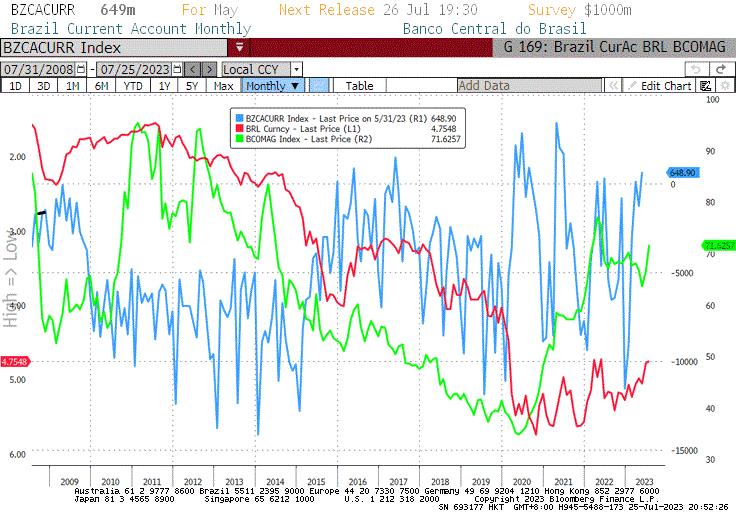Click the Survey $1000m text
The height and width of the screenshot is (530, 736).
click(x=580, y=10)
